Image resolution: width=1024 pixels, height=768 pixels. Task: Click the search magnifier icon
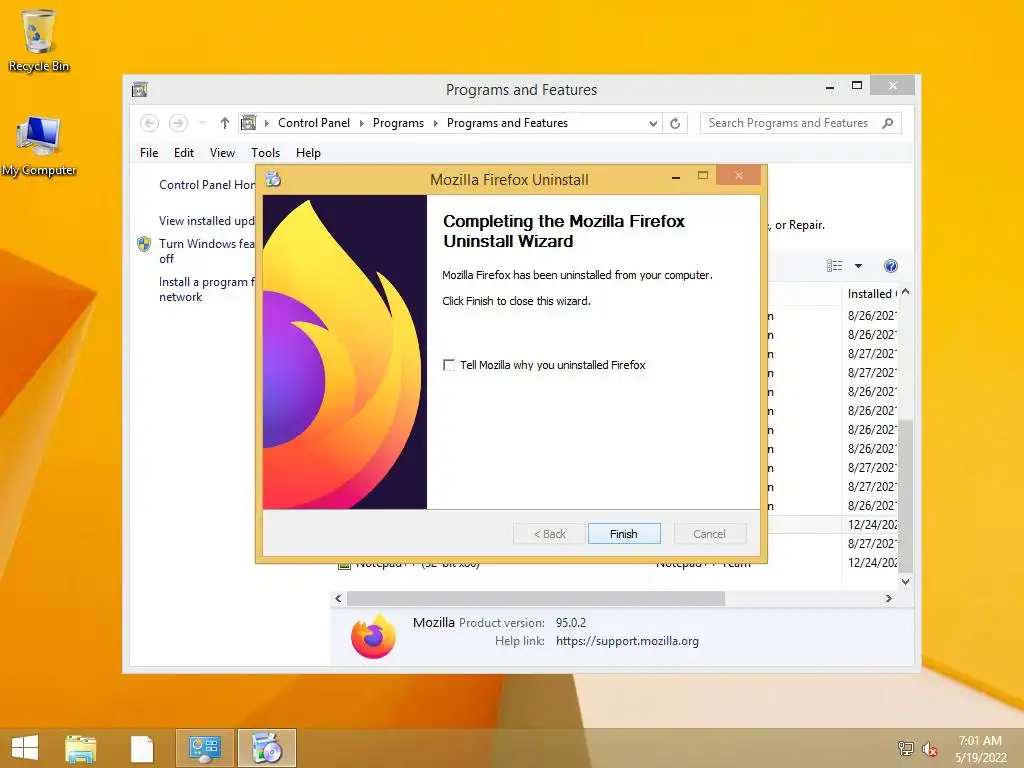tap(888, 123)
